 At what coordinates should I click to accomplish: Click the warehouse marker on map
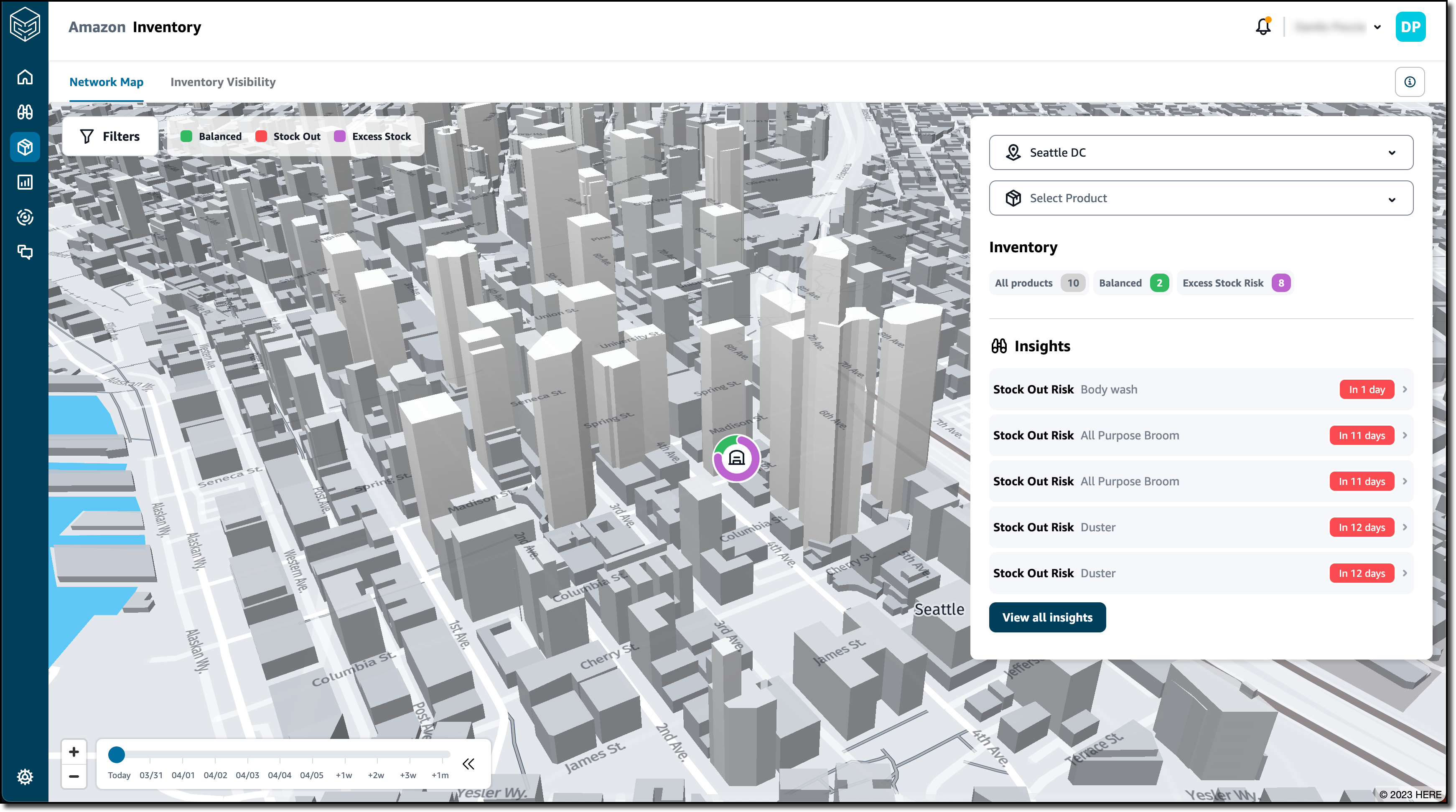click(736, 458)
